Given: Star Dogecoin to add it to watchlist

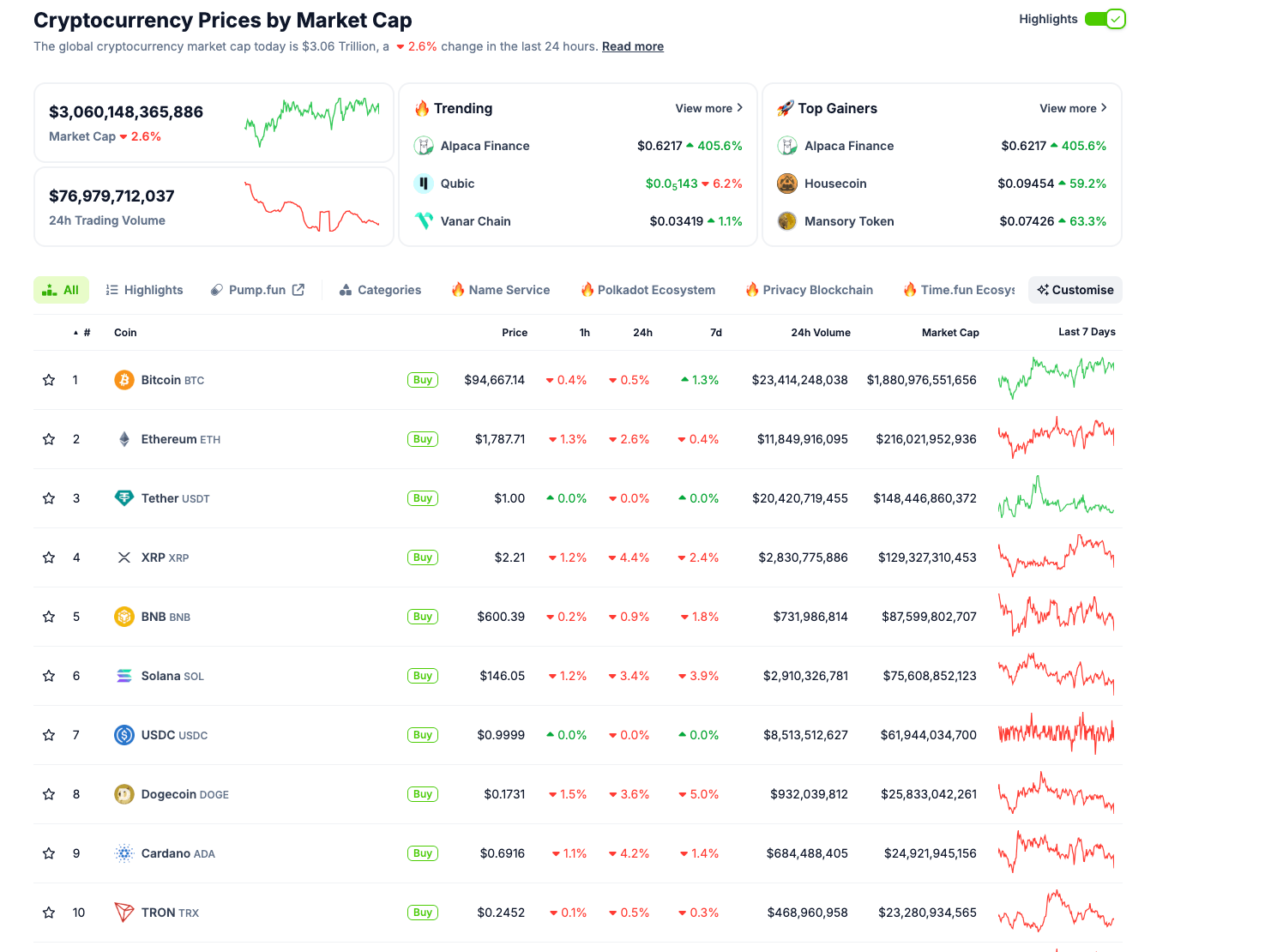Looking at the screenshot, I should click(48, 794).
